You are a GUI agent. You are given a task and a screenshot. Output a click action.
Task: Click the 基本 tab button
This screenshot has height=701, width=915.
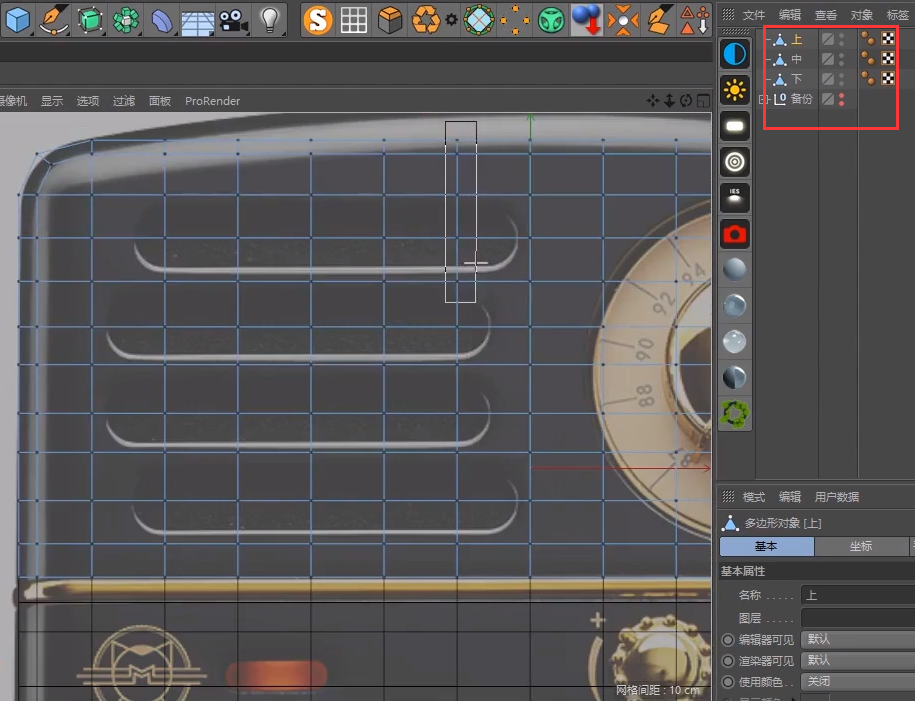(x=766, y=546)
